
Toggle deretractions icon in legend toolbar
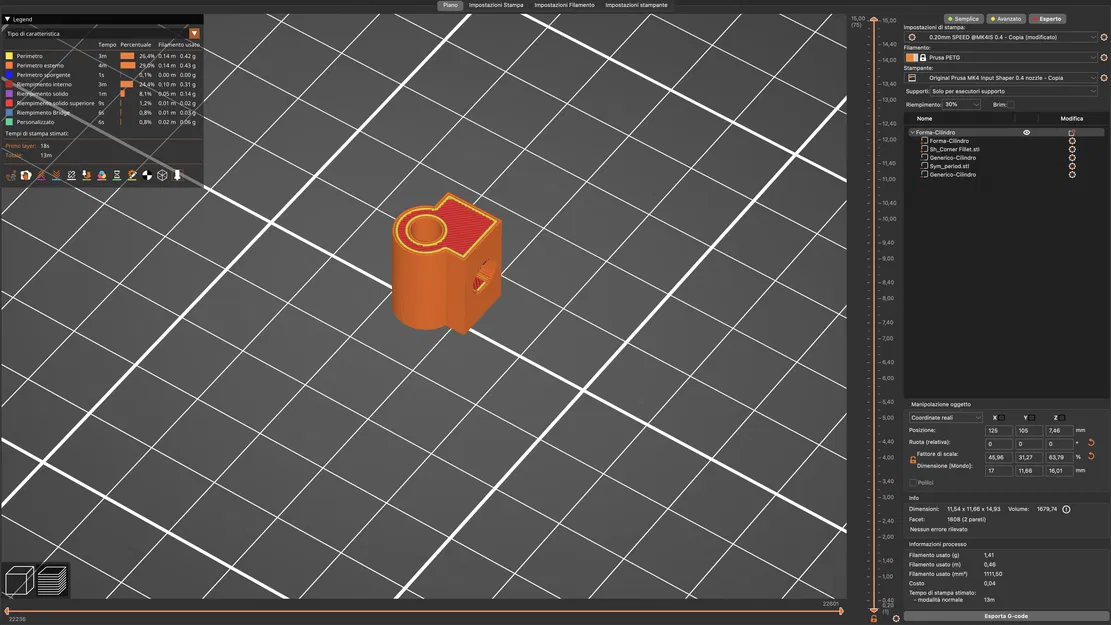[56, 175]
